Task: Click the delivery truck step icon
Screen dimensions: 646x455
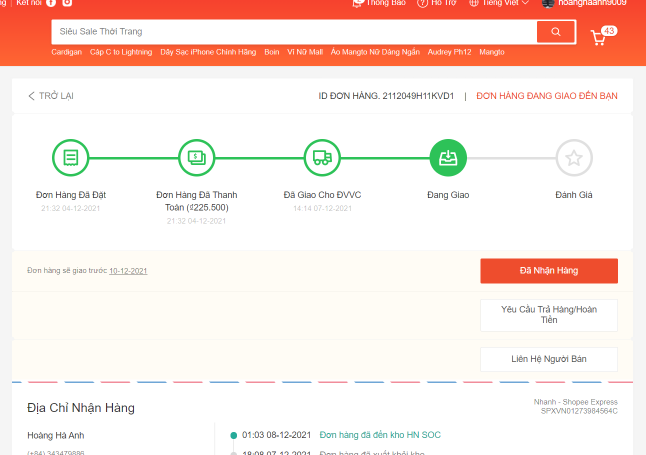Action: [x=322, y=157]
